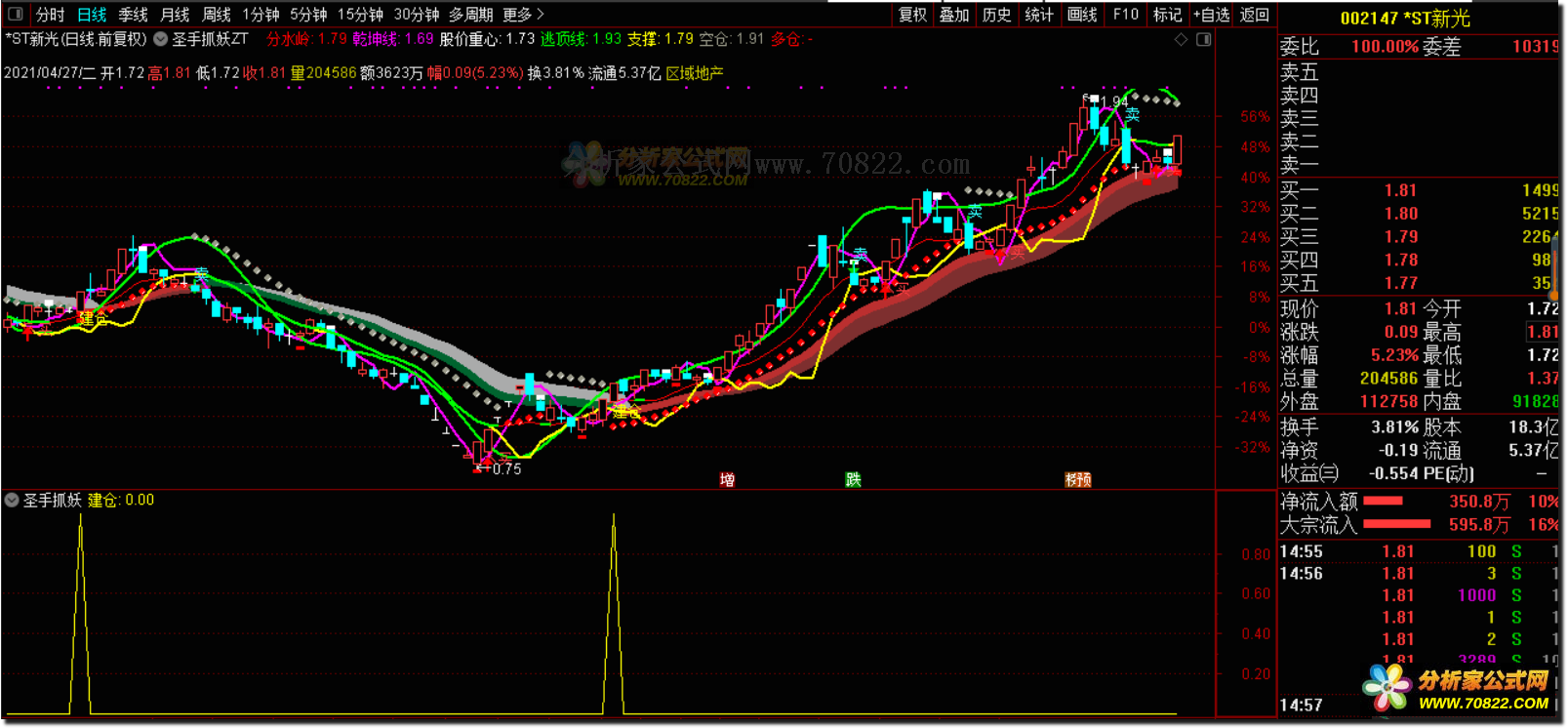Click the 委比 100.00% value
The height and width of the screenshot is (728, 1568).
(1385, 47)
